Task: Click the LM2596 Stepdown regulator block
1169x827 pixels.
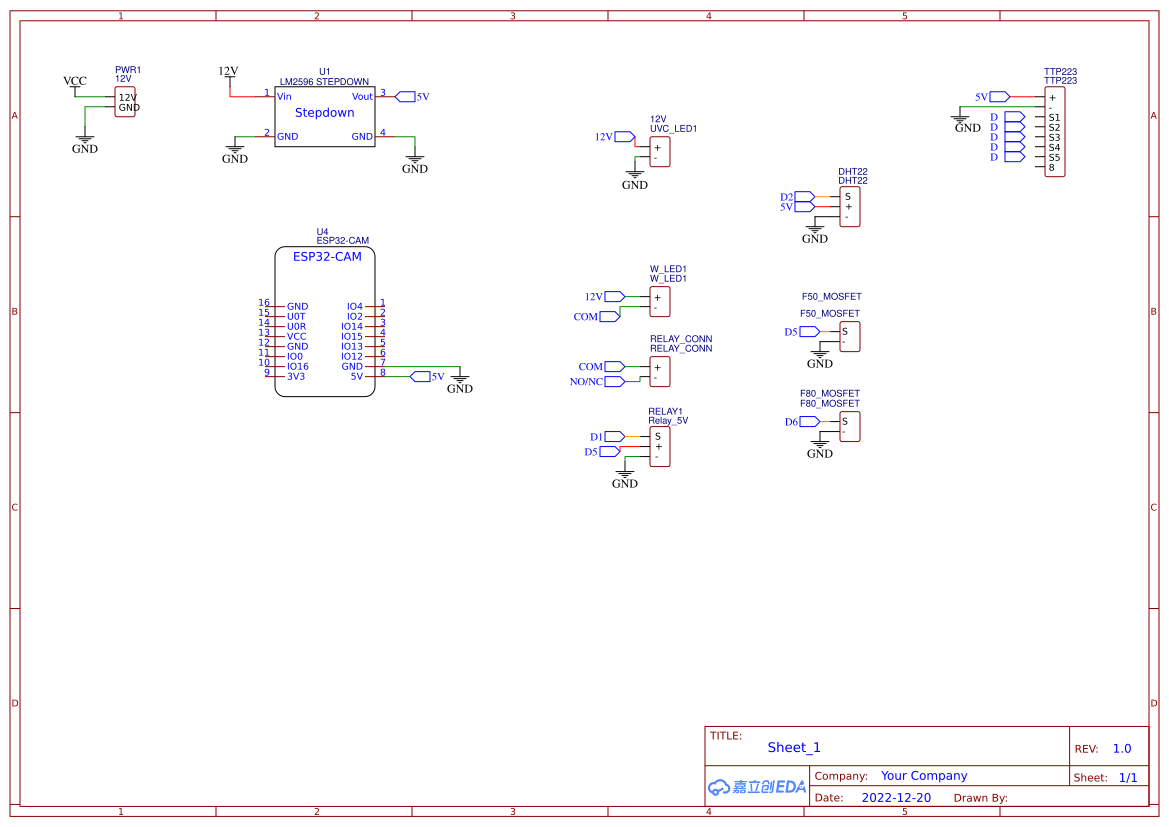Action: (x=325, y=115)
